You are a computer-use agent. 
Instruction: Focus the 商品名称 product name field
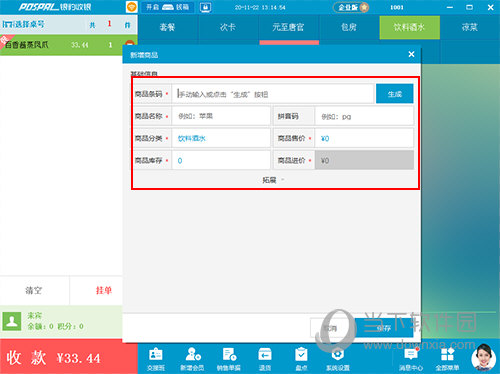point(221,116)
